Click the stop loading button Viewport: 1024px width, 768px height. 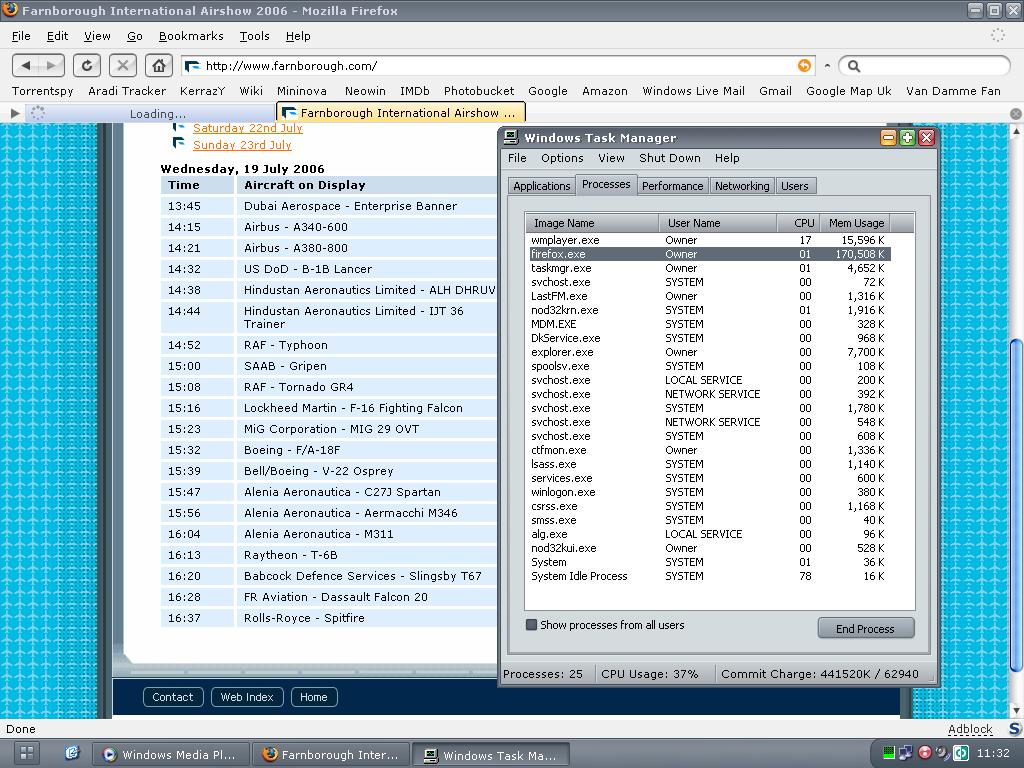(x=122, y=65)
